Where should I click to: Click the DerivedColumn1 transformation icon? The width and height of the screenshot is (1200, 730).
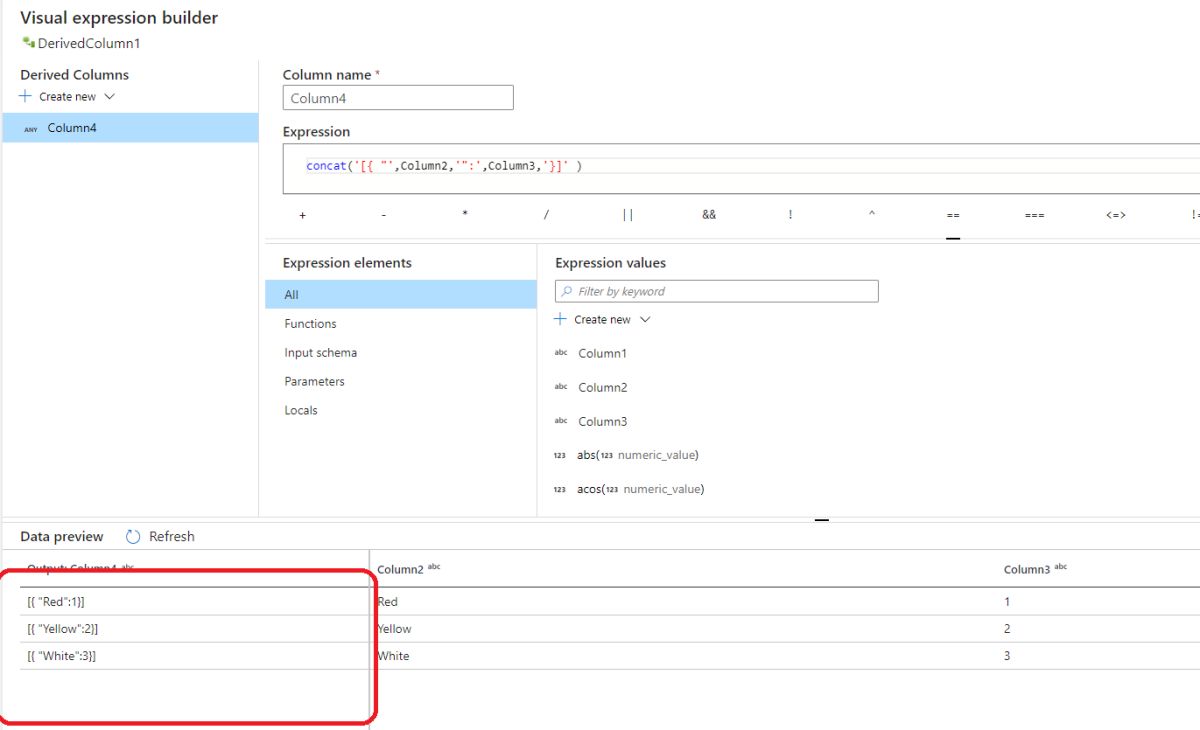[27, 44]
